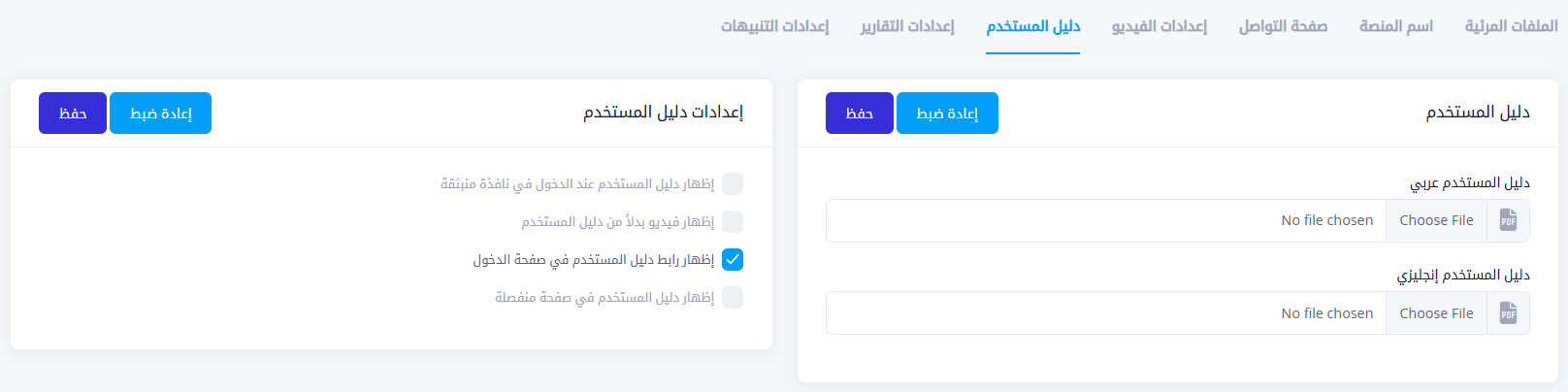Viewport: 1568px width, 392px height.
Task: Click the PDF icon for Arabic user guide
Action: coord(1508,220)
